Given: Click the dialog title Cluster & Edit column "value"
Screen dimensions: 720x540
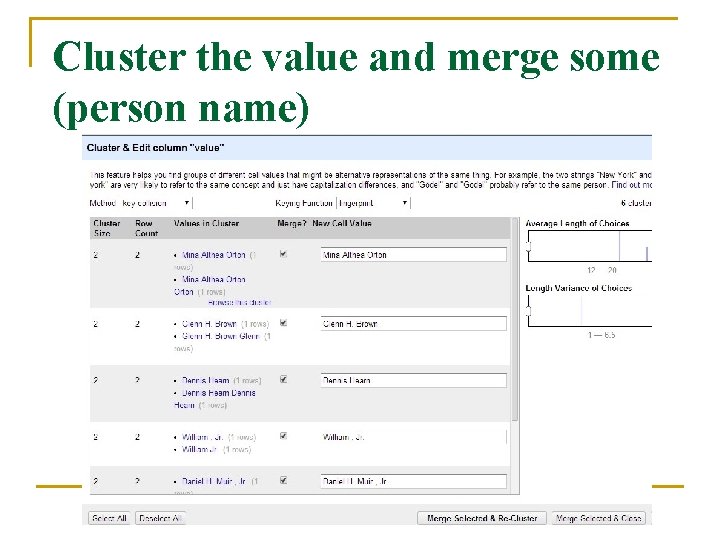Looking at the screenshot, I should click(155, 148).
